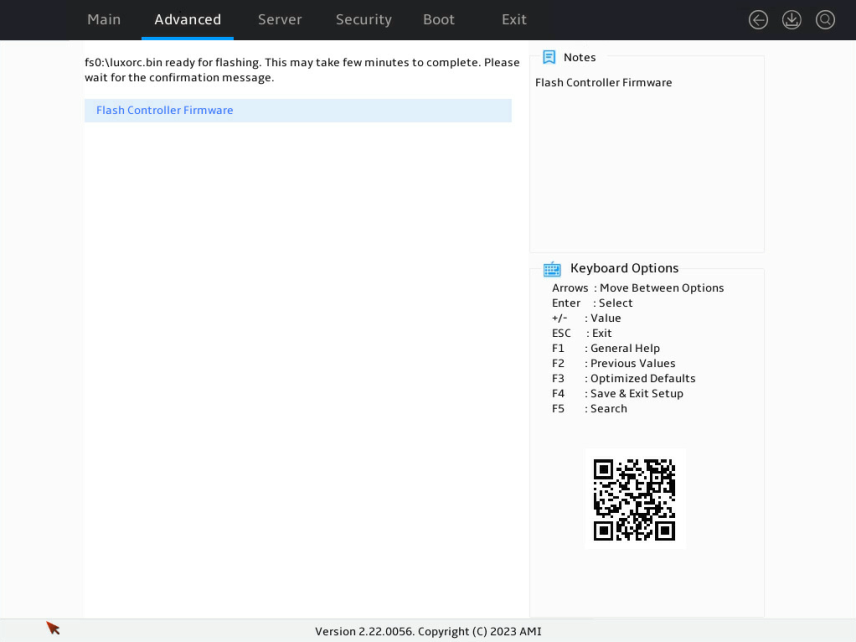Click the Version 2.22.0056 copyright text
The image size is (856, 642).
click(x=428, y=632)
